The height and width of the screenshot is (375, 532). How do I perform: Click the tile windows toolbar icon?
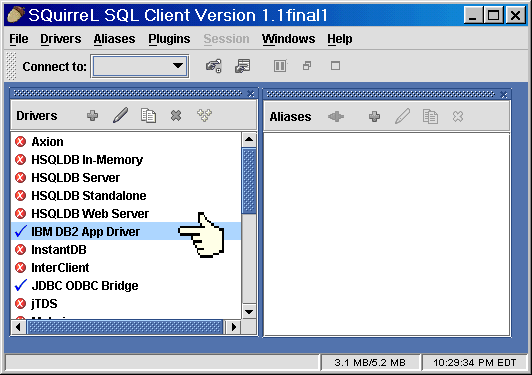click(x=280, y=66)
